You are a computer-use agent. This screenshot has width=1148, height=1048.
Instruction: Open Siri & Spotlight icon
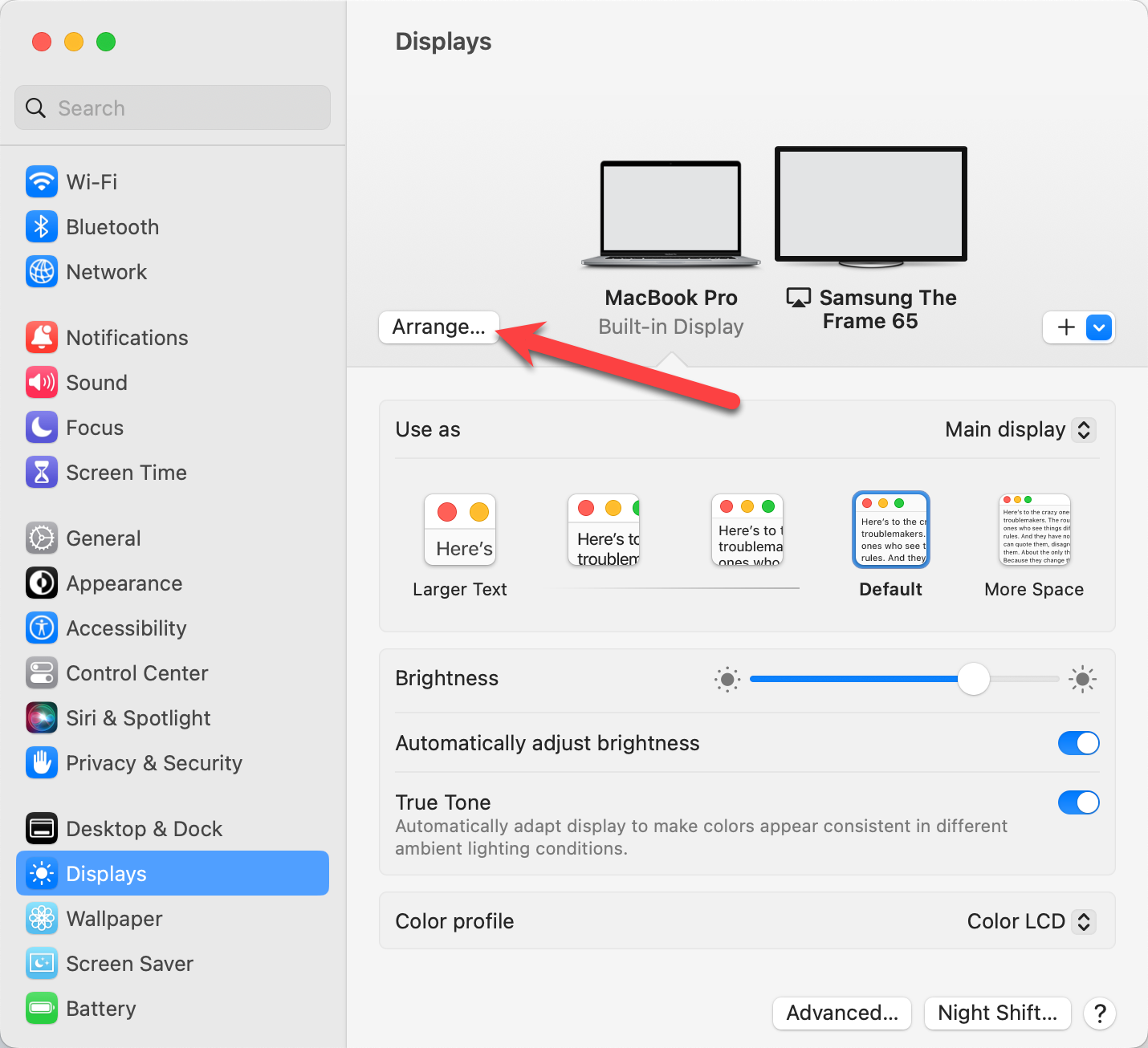(42, 718)
